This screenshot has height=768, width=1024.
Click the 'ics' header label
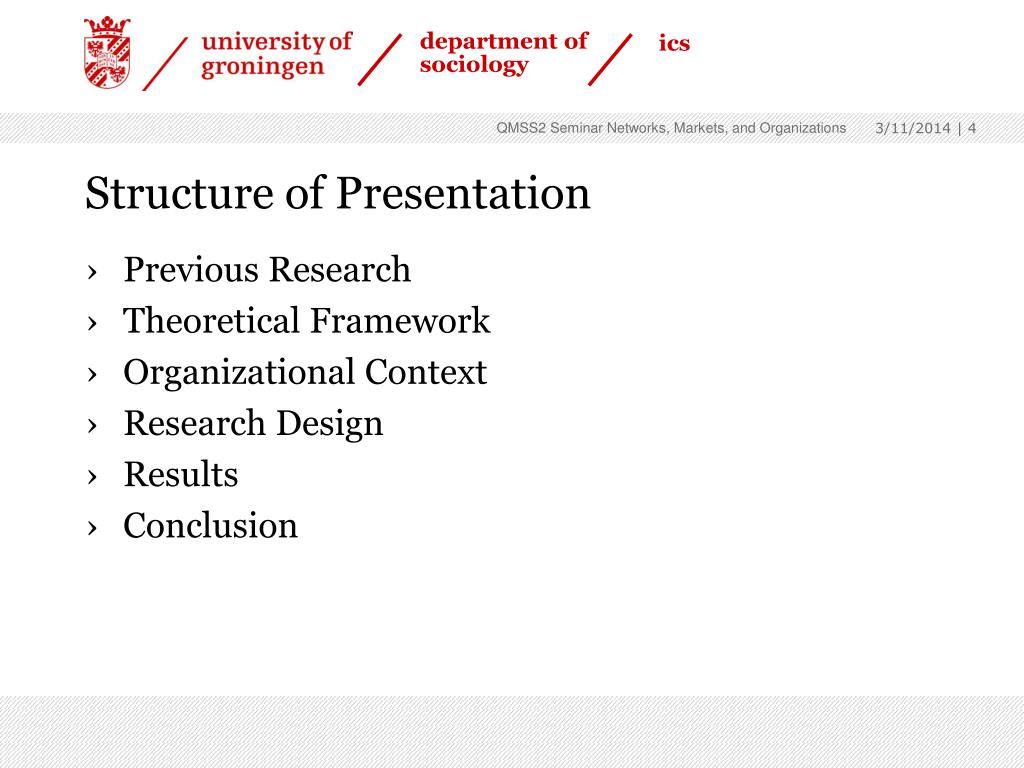point(674,43)
